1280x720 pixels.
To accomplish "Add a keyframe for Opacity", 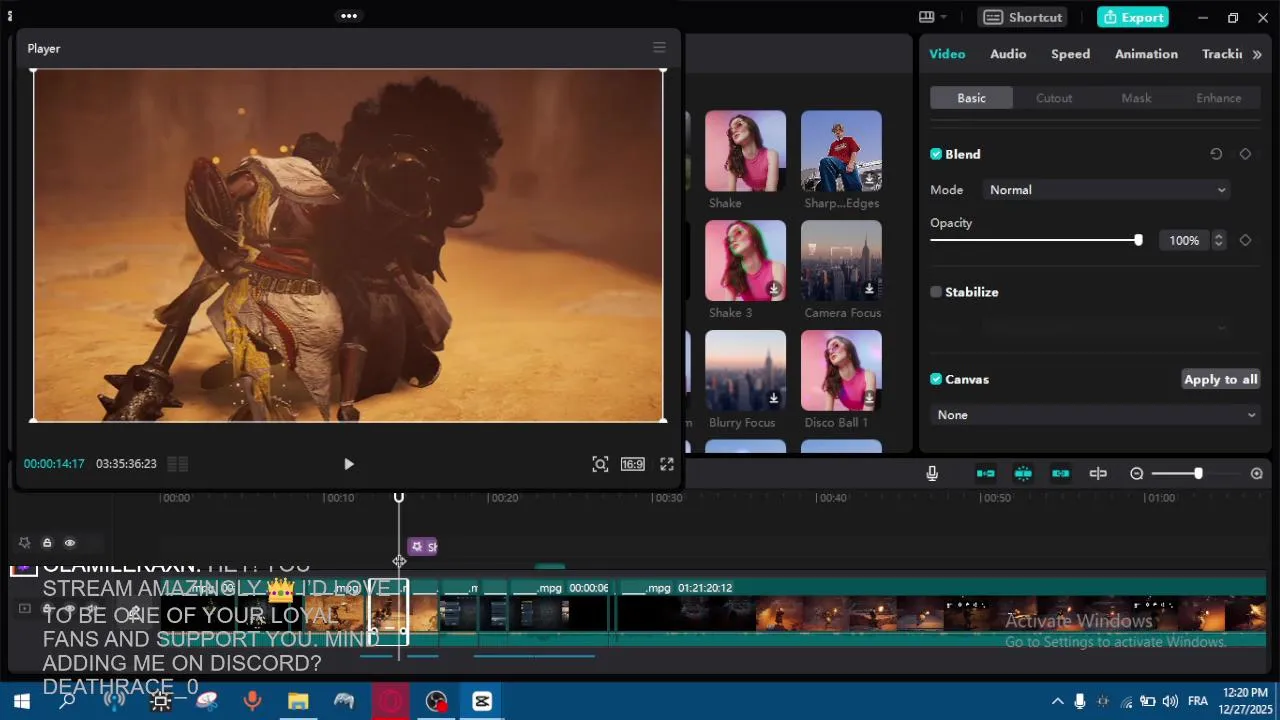I will pos(1245,240).
